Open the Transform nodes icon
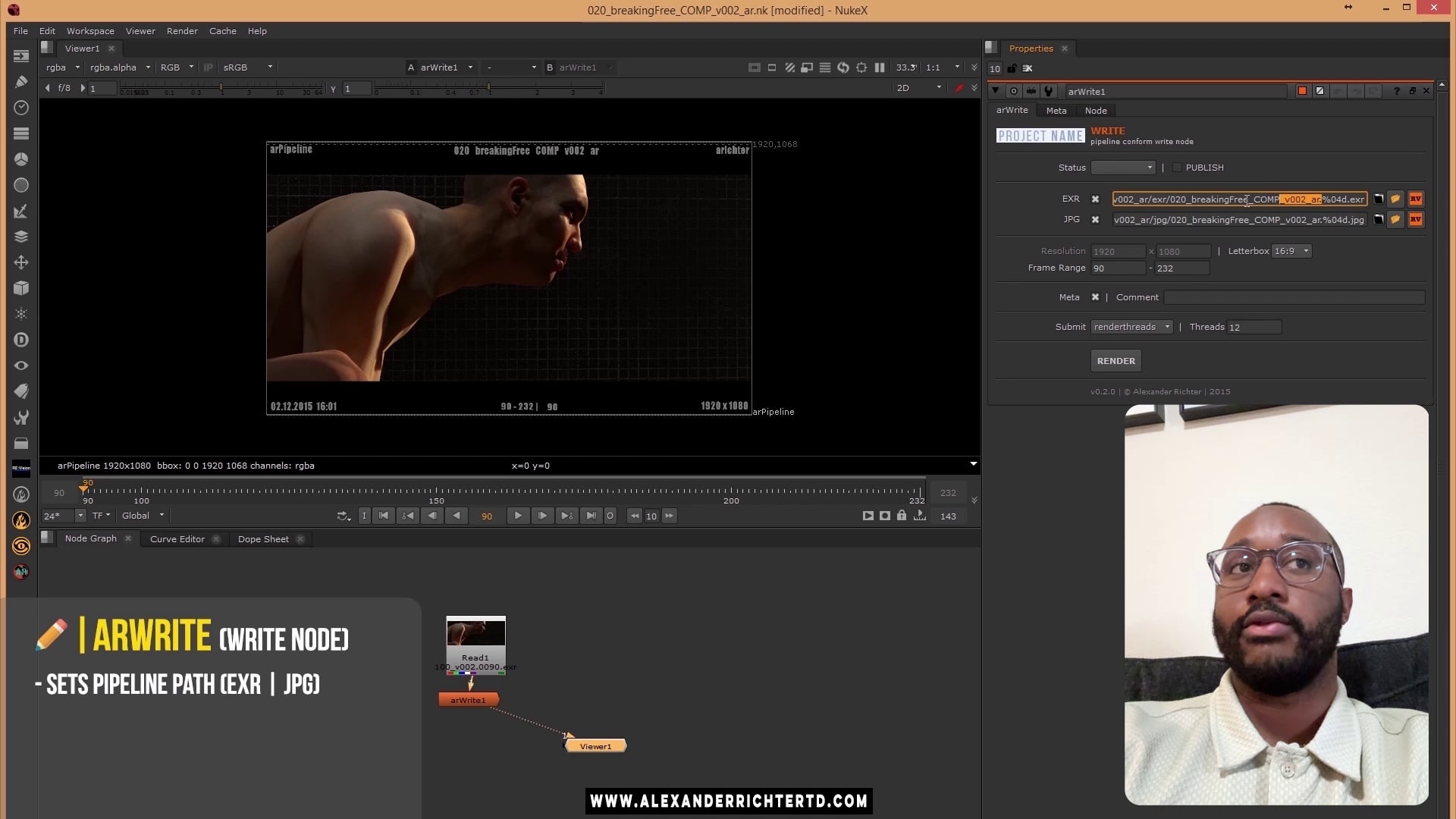Image resolution: width=1456 pixels, height=819 pixels. pos(21,262)
